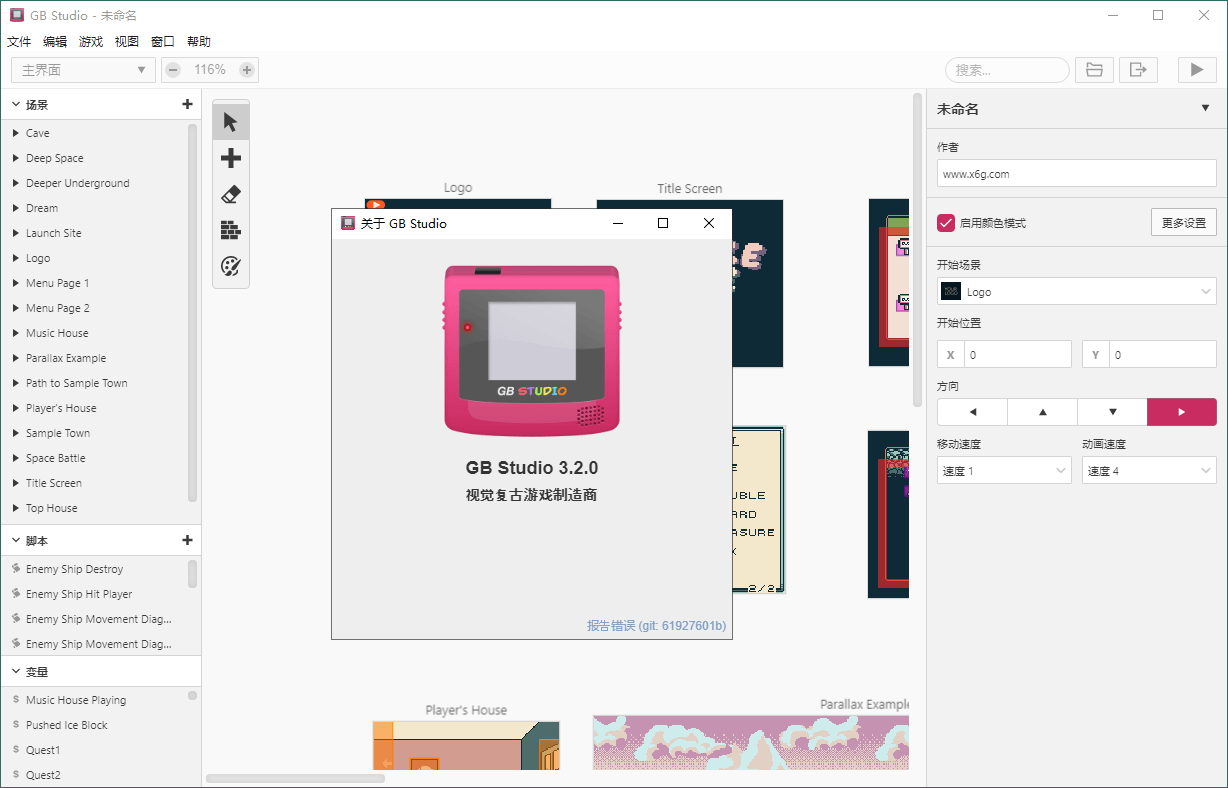Click the export project icon

click(1138, 69)
